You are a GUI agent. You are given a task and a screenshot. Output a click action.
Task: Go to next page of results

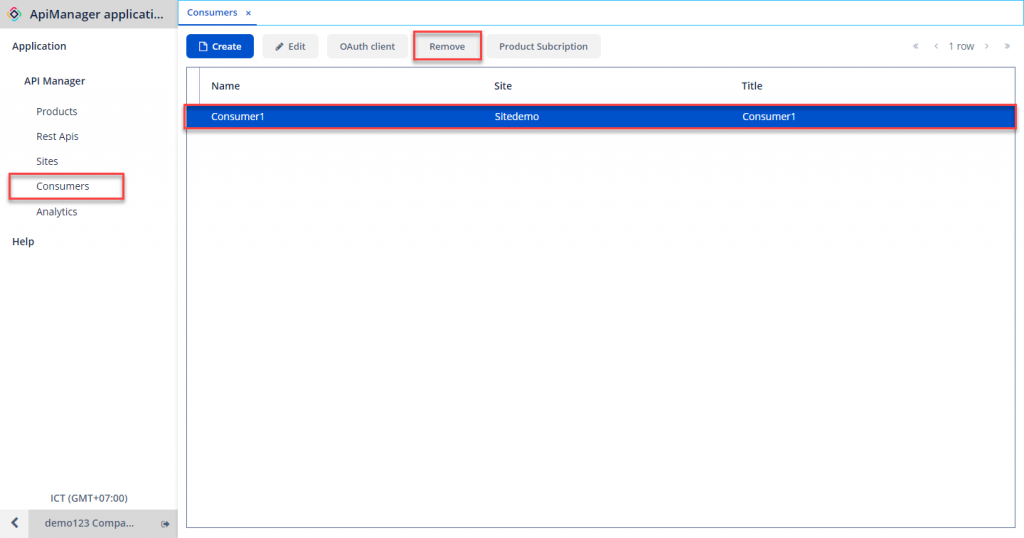[986, 46]
